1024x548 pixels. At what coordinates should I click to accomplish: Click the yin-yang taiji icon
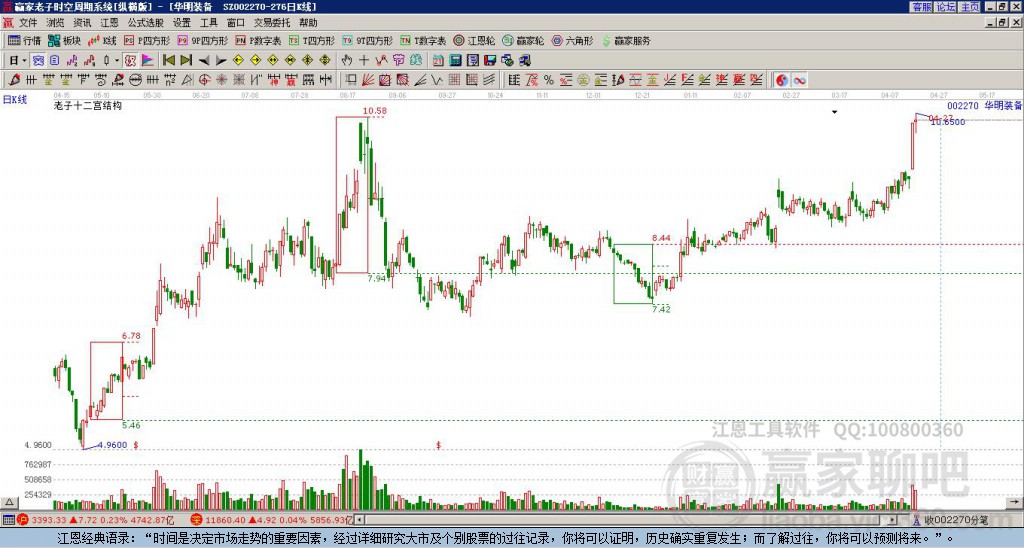(x=782, y=80)
